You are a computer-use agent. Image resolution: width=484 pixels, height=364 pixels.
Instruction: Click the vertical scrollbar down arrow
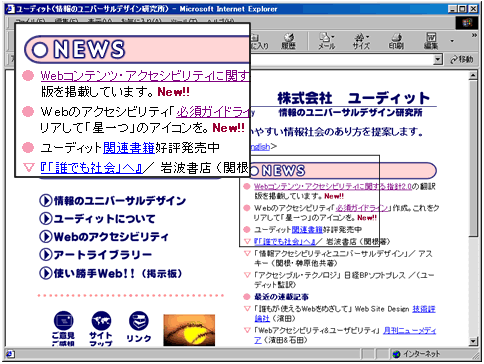tap(473, 341)
